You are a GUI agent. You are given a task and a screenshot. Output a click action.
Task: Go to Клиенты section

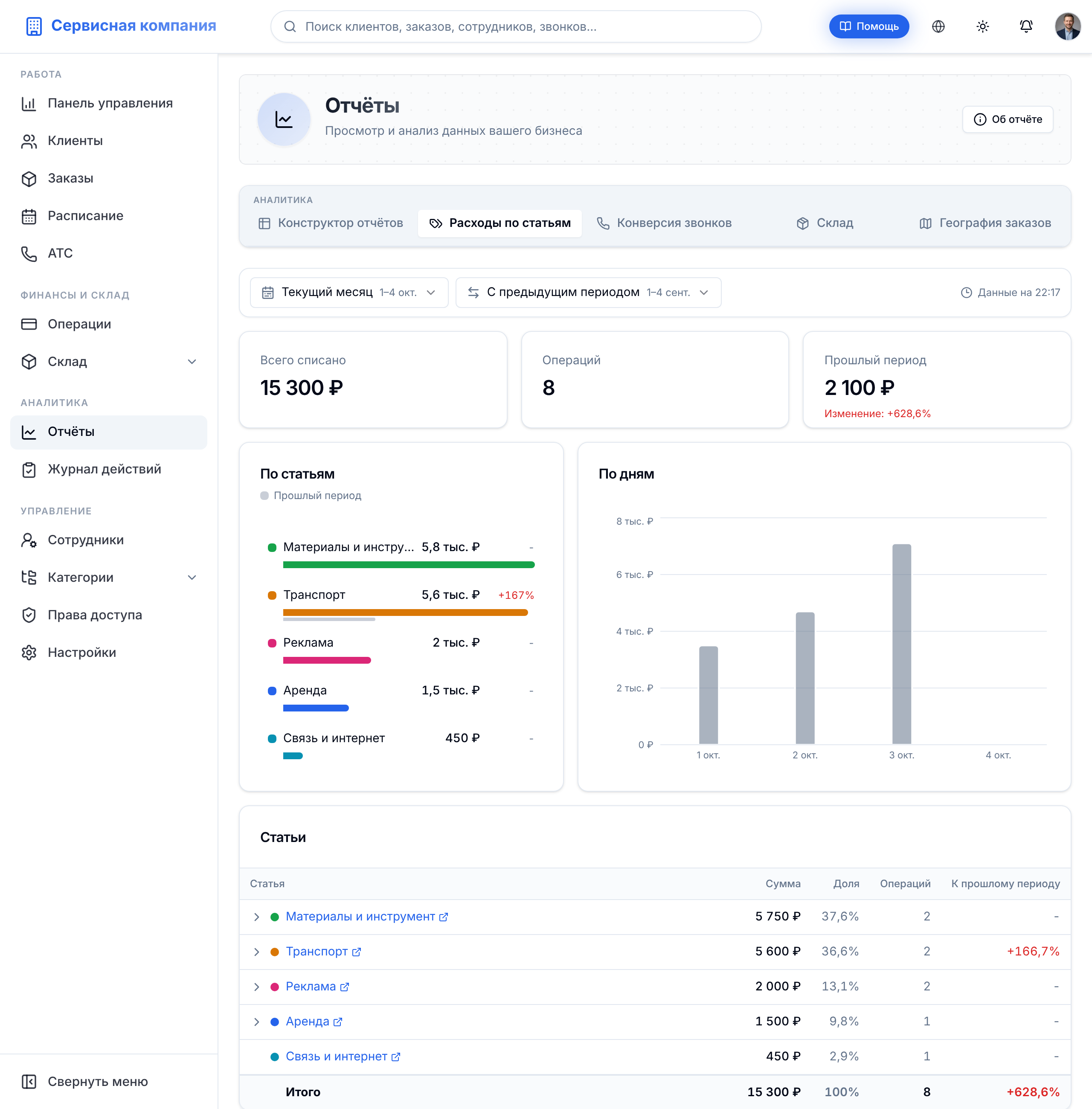[x=109, y=140]
